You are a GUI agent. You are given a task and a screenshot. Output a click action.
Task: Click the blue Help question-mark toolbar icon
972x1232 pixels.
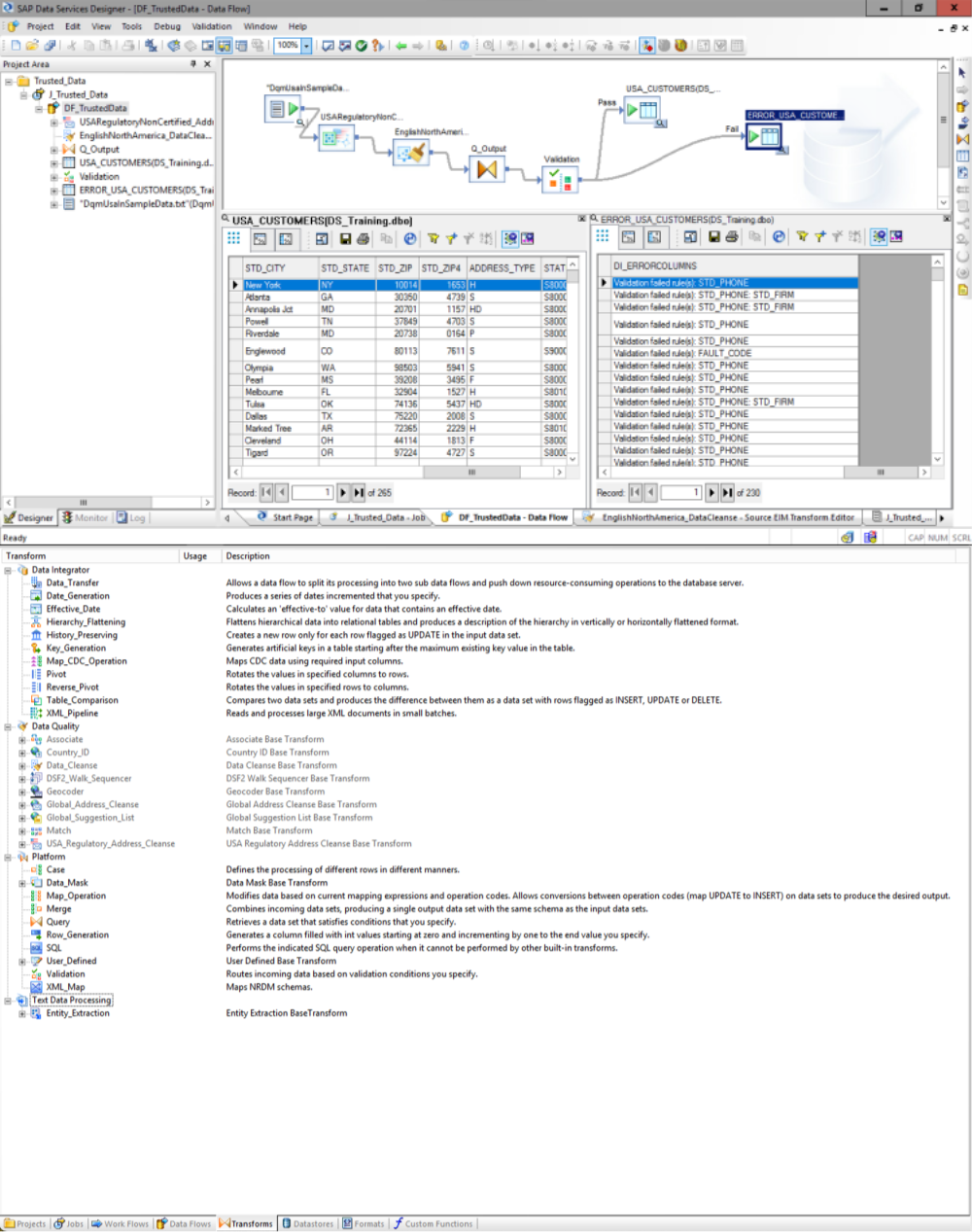tap(464, 46)
